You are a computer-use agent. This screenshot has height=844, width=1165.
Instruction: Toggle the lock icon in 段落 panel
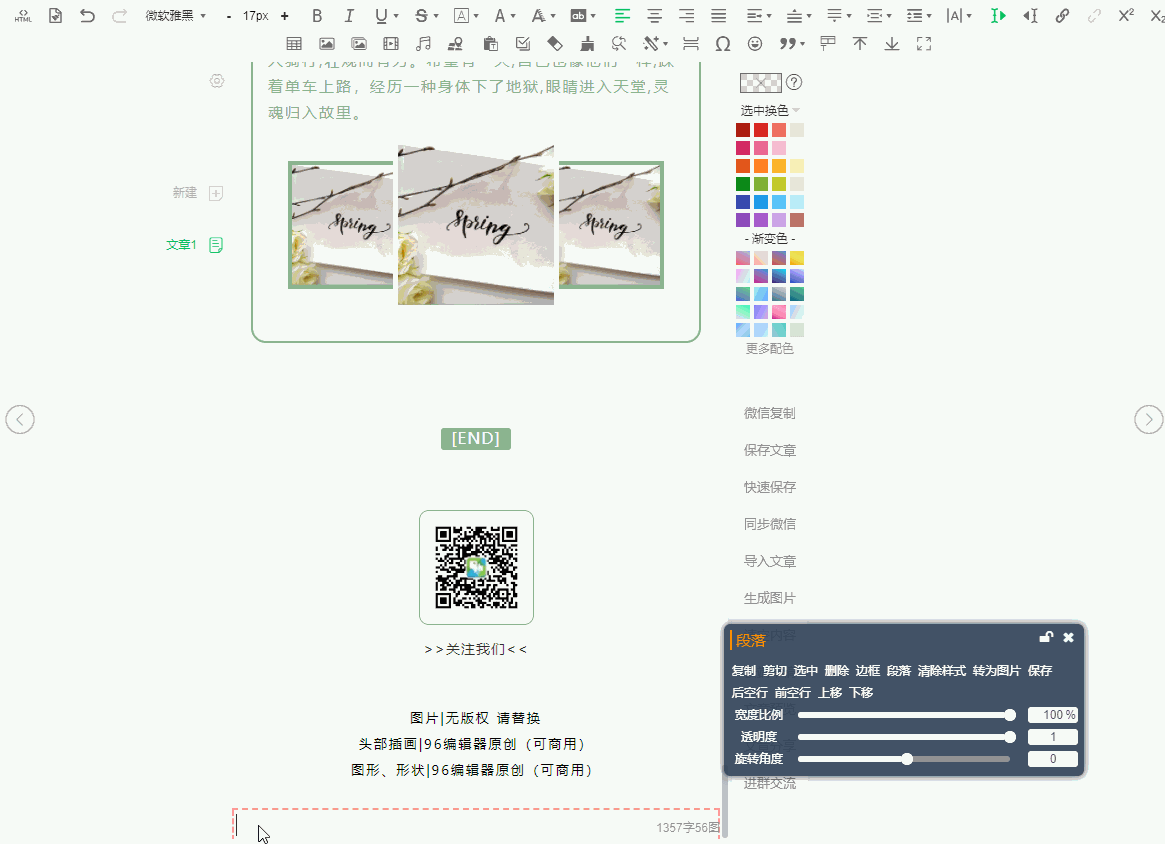pyautogui.click(x=1046, y=637)
